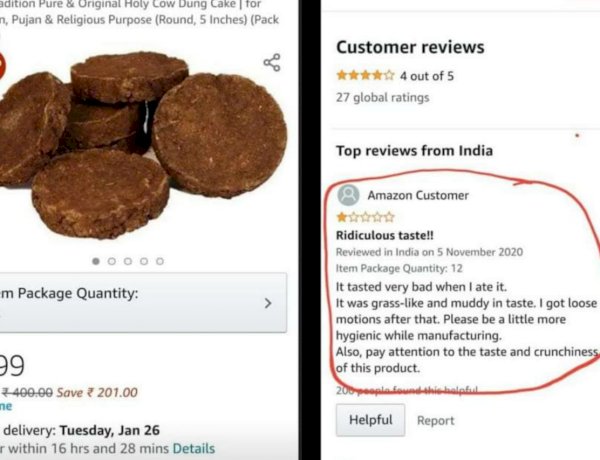600x460 pixels.
Task: Select the third image carousel dot
Action: (x=128, y=261)
